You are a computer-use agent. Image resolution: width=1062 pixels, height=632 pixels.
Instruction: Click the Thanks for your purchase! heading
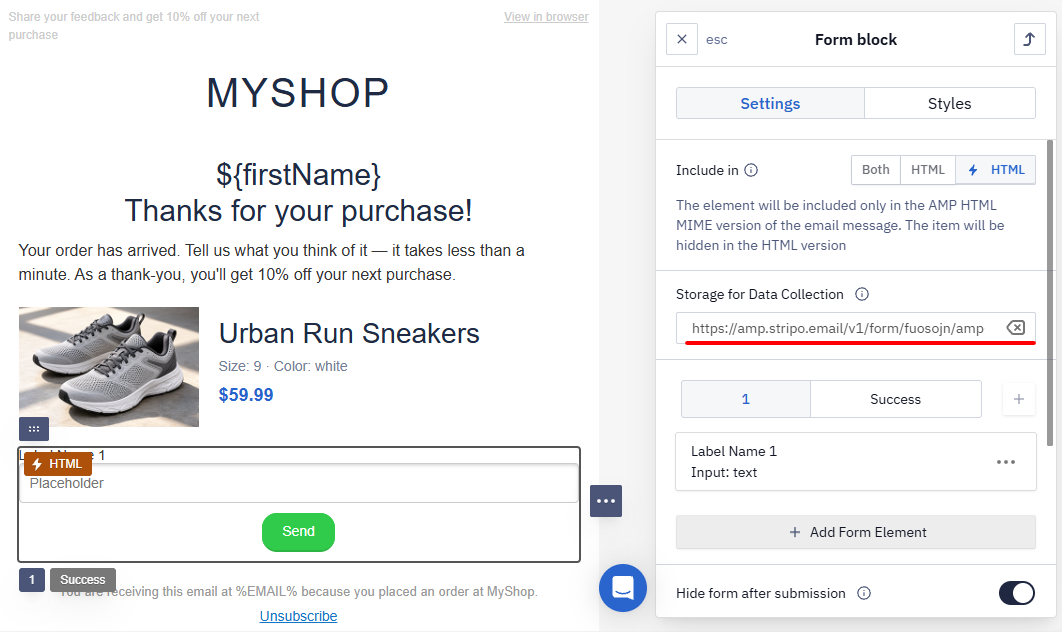pyautogui.click(x=298, y=211)
